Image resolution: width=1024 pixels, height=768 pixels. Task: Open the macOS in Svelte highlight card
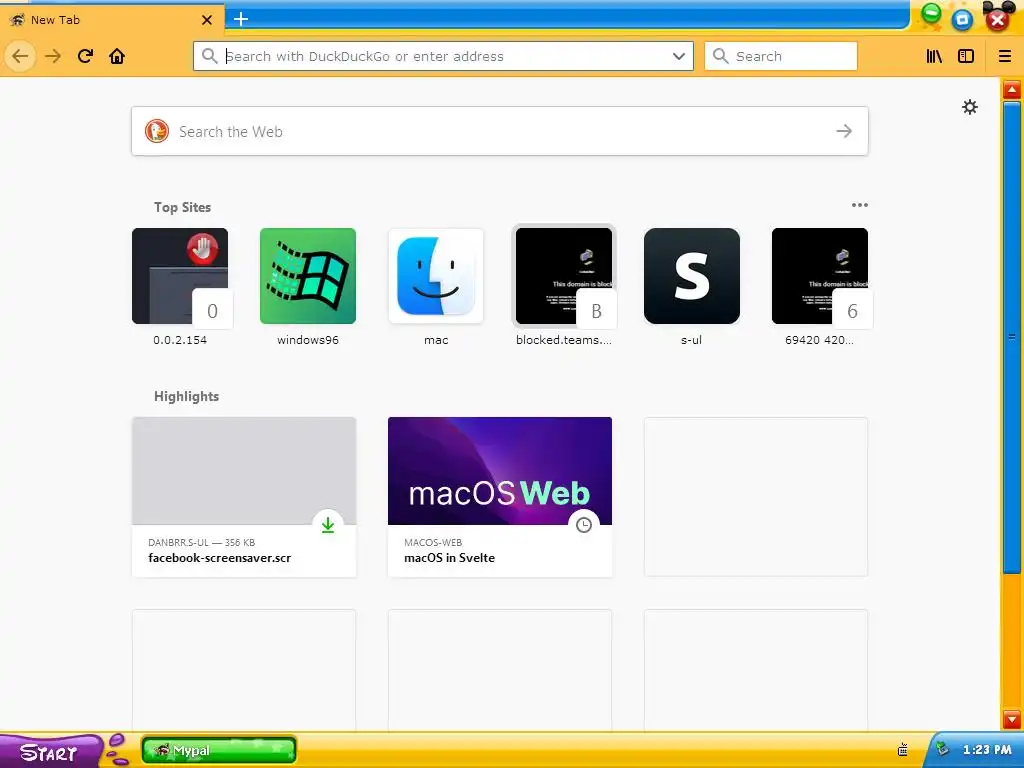[500, 497]
